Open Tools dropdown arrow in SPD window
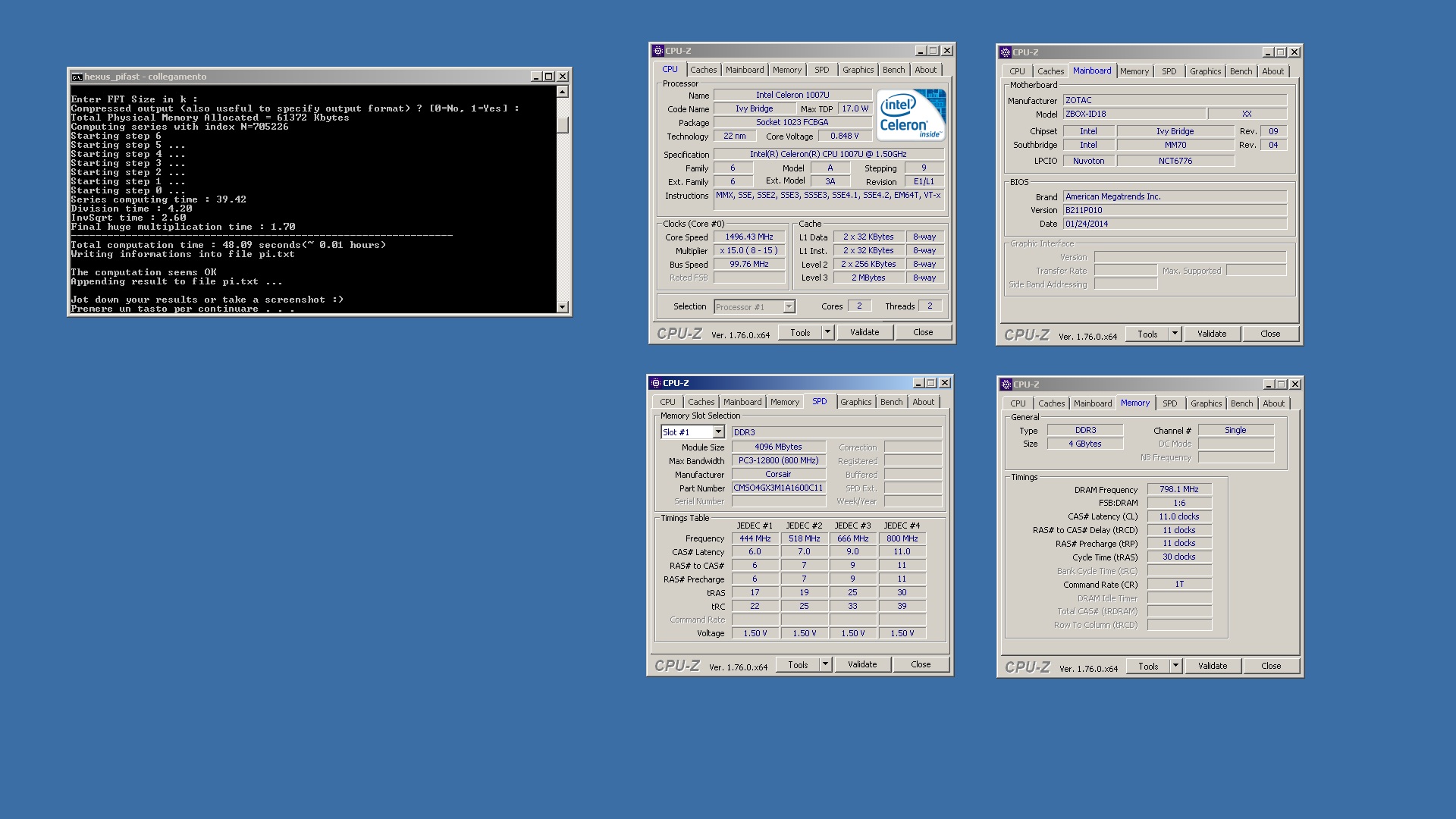This screenshot has height=819, width=1456. (x=825, y=664)
